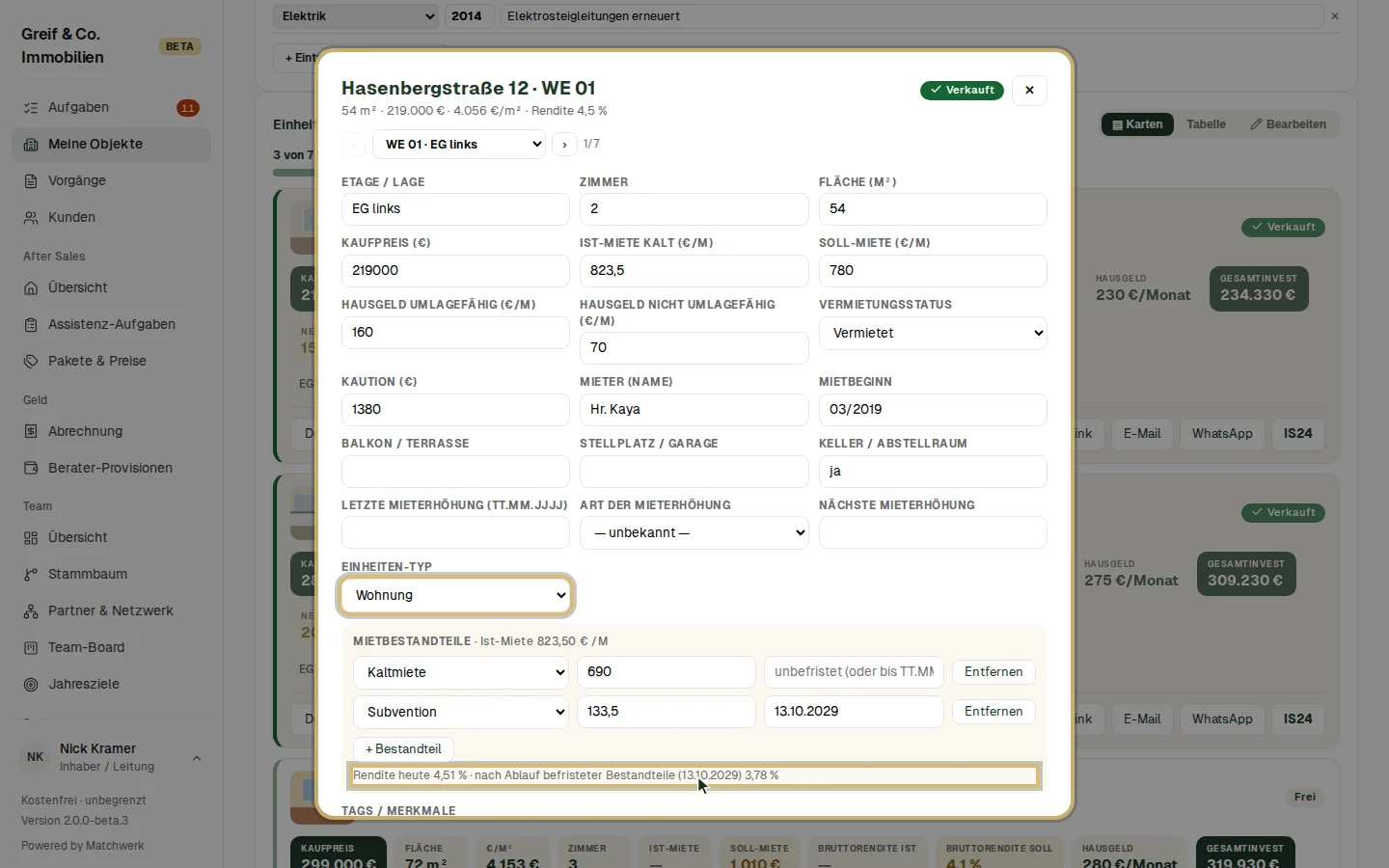Click the Vorgänge document icon

pos(31,181)
